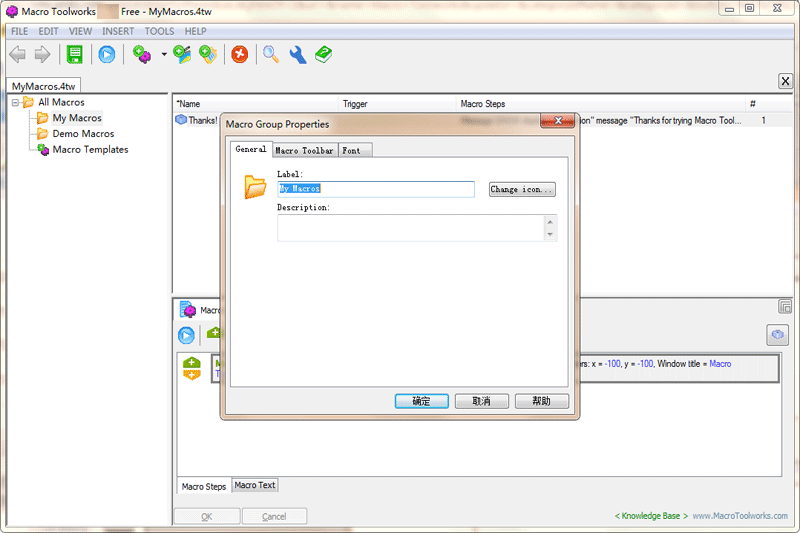Switch to the Macro Text tab
The image size is (800, 533).
pyautogui.click(x=255, y=485)
